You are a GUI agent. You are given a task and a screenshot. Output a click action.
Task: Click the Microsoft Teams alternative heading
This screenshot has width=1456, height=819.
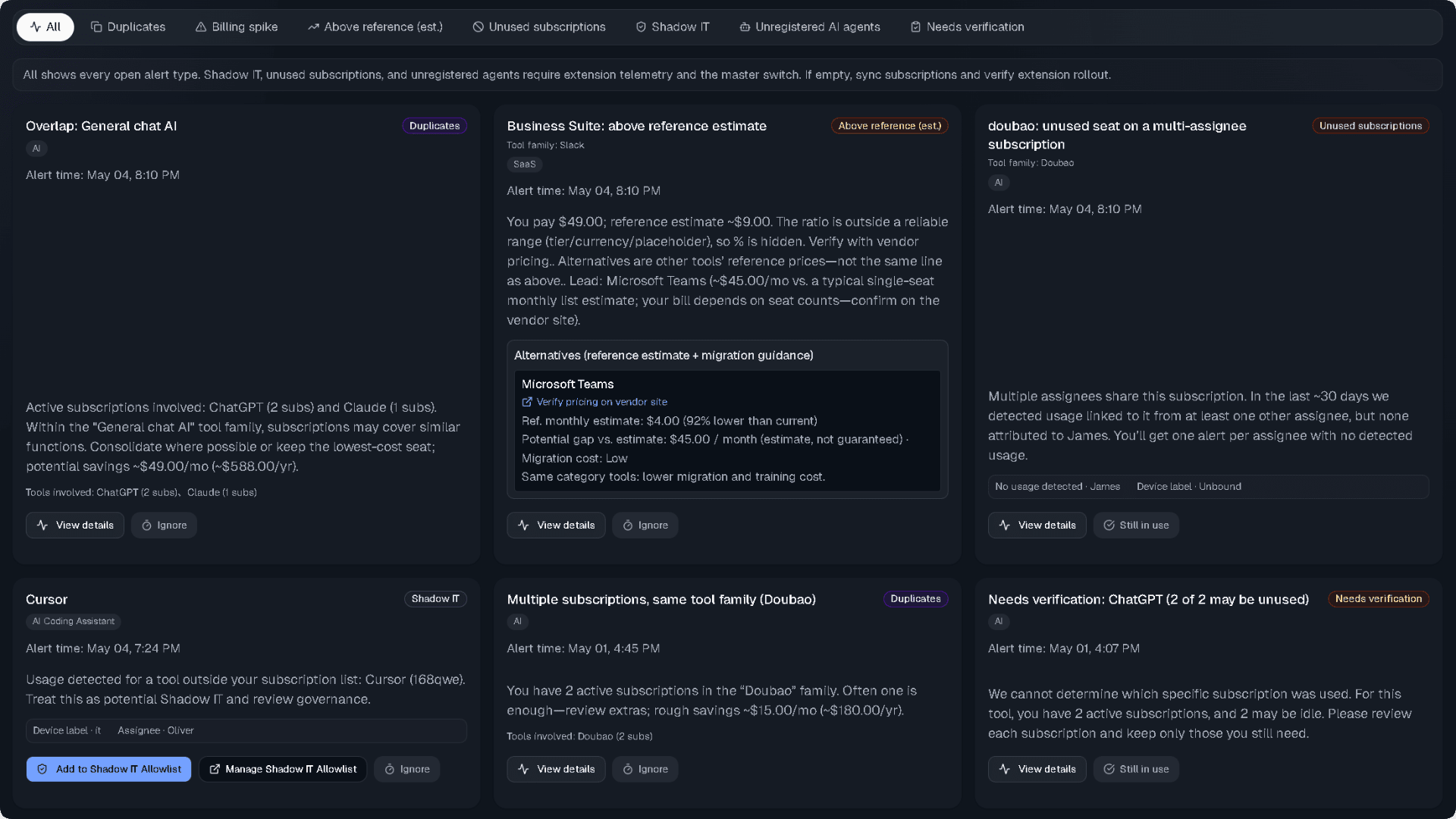point(567,384)
